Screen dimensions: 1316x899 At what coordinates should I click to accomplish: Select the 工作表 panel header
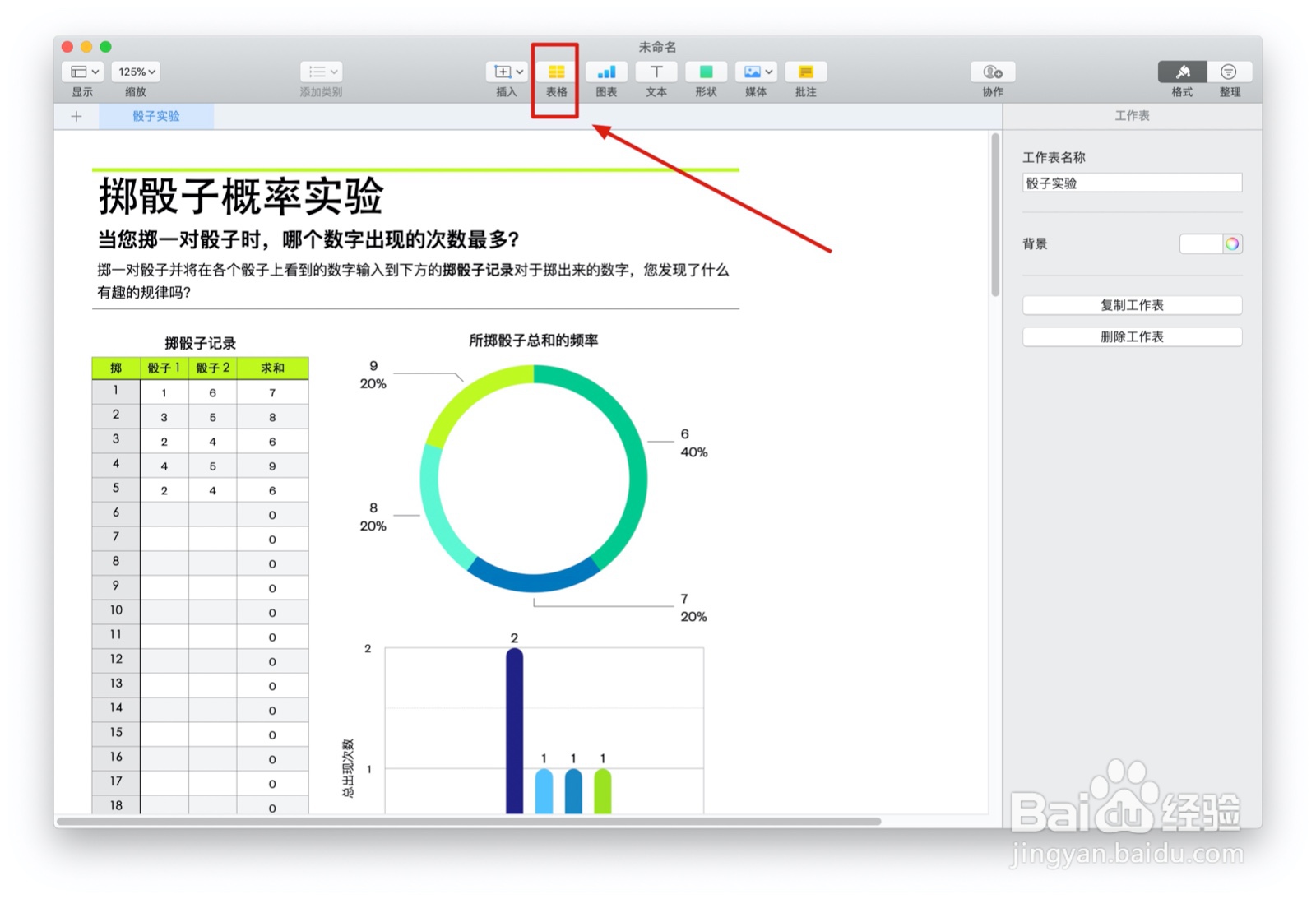pyautogui.click(x=1132, y=116)
